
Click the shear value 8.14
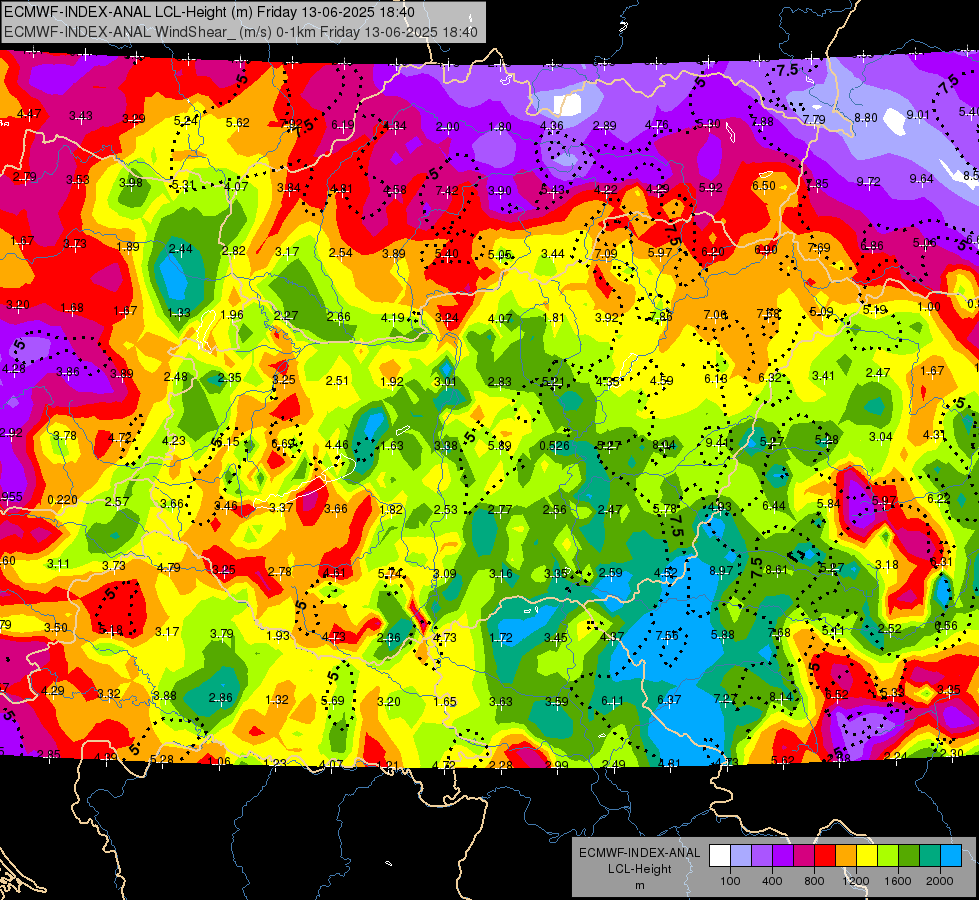[x=780, y=696]
